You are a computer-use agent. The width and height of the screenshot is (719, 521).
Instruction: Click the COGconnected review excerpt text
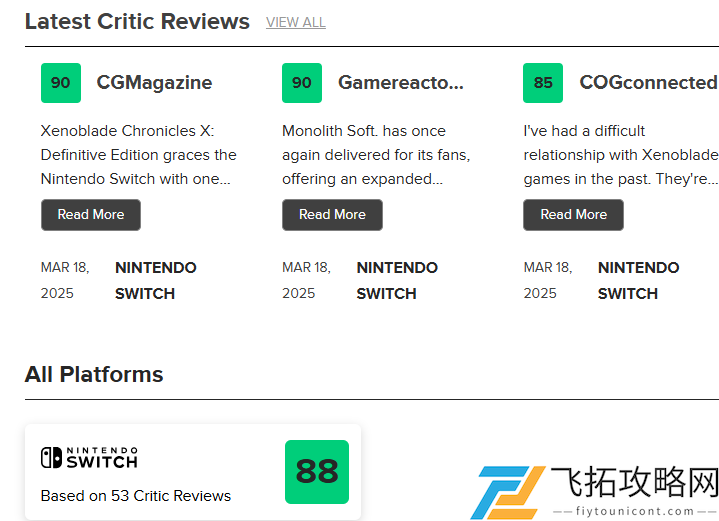coord(621,155)
